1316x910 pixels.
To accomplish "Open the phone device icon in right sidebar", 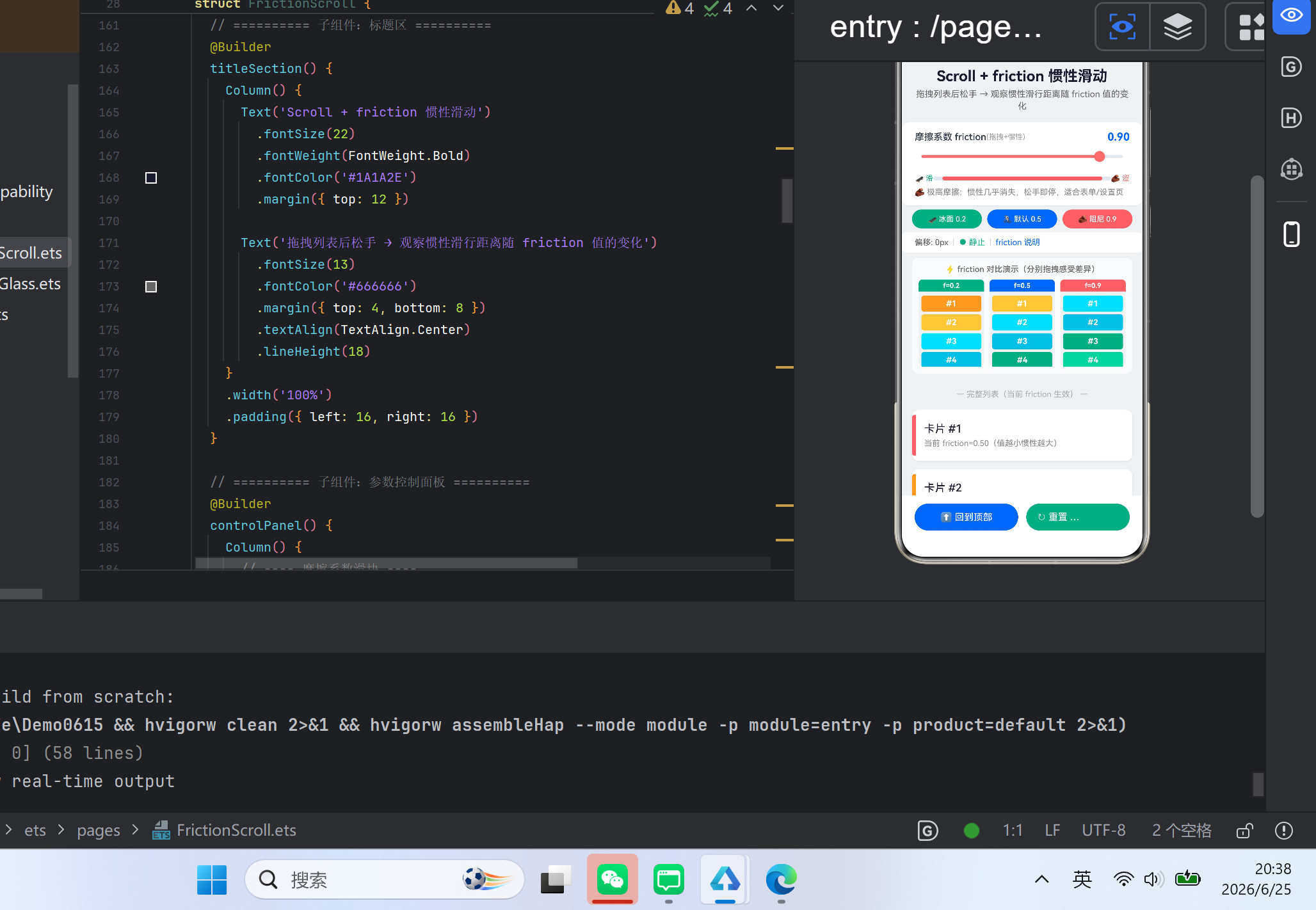I will point(1291,234).
